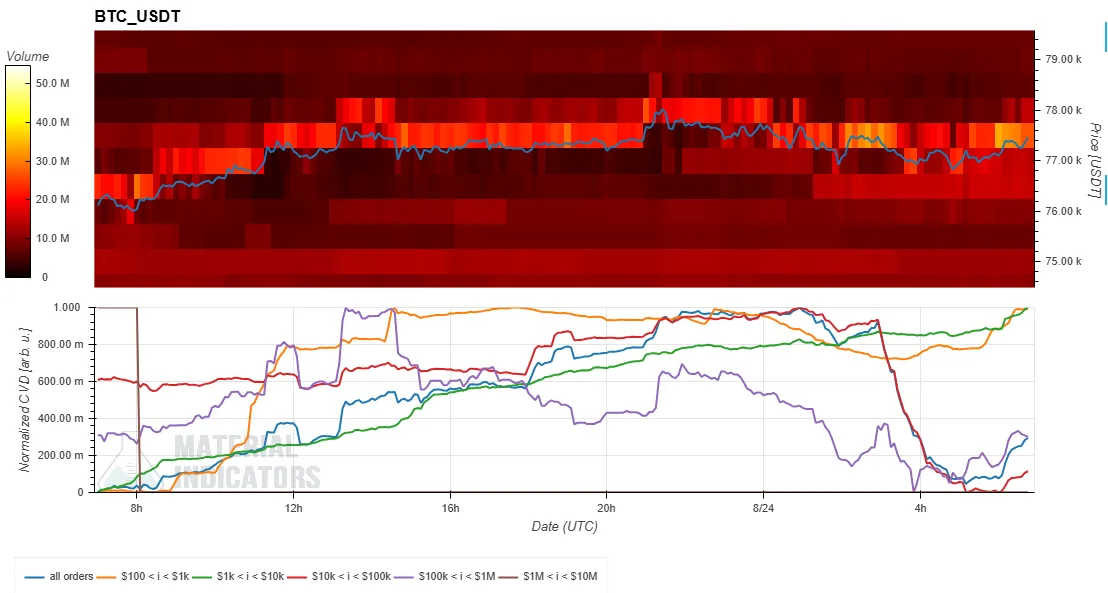This screenshot has width=1108, height=593.
Task: Click the '78.00 k' price axis label
Action: pyautogui.click(x=1063, y=110)
